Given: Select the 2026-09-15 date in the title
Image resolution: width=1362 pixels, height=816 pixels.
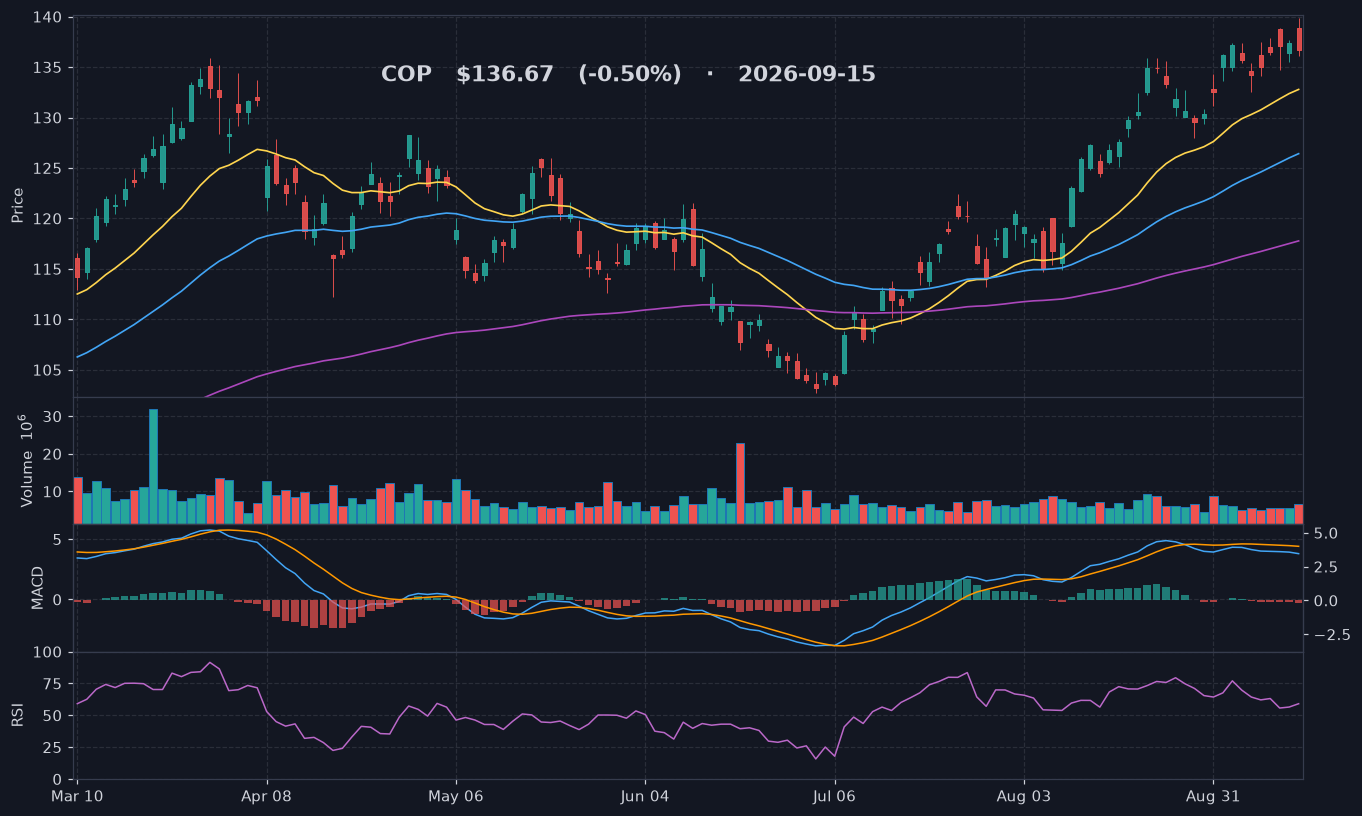Looking at the screenshot, I should [x=807, y=75].
